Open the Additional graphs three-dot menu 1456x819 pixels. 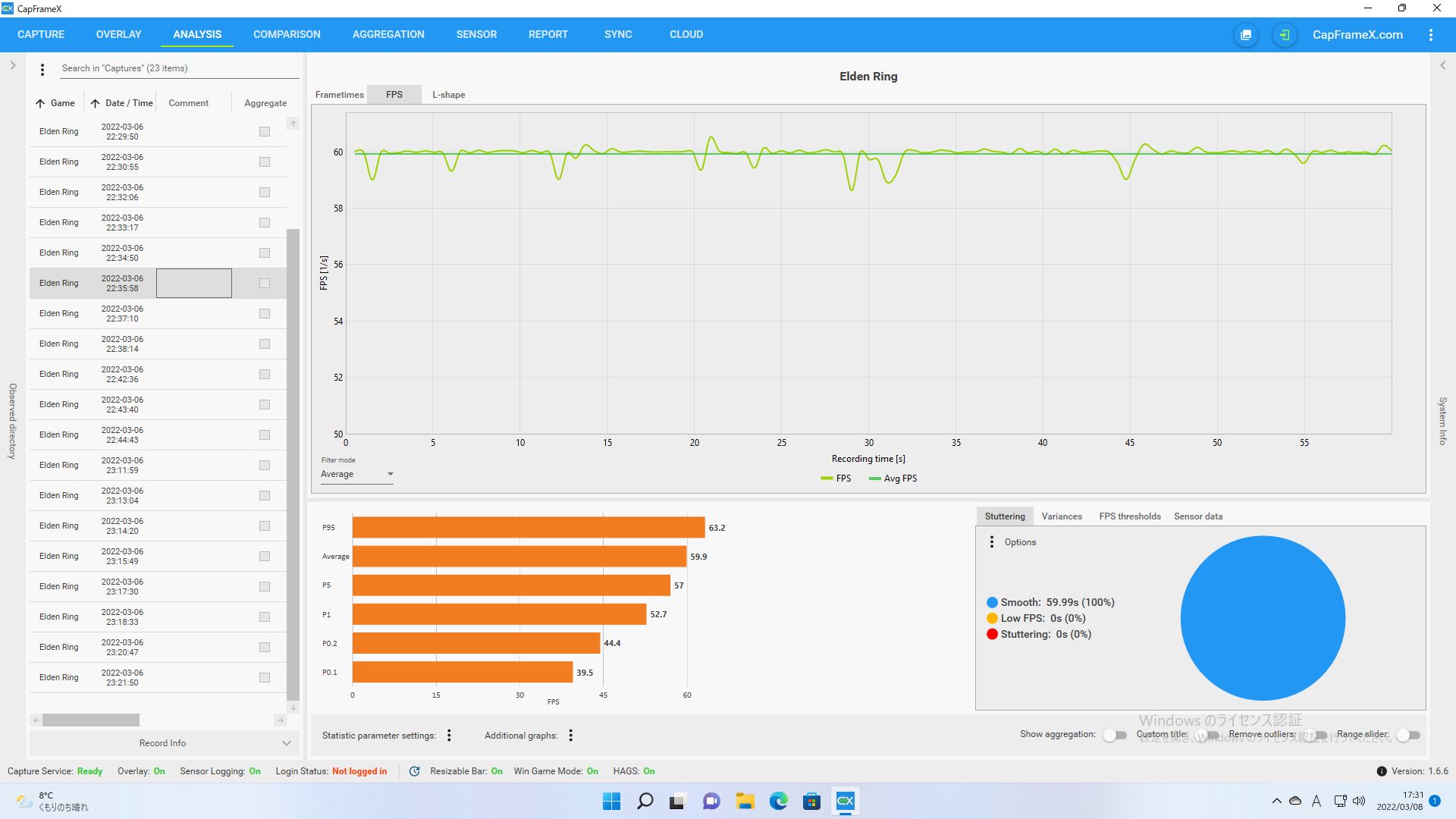coord(570,735)
